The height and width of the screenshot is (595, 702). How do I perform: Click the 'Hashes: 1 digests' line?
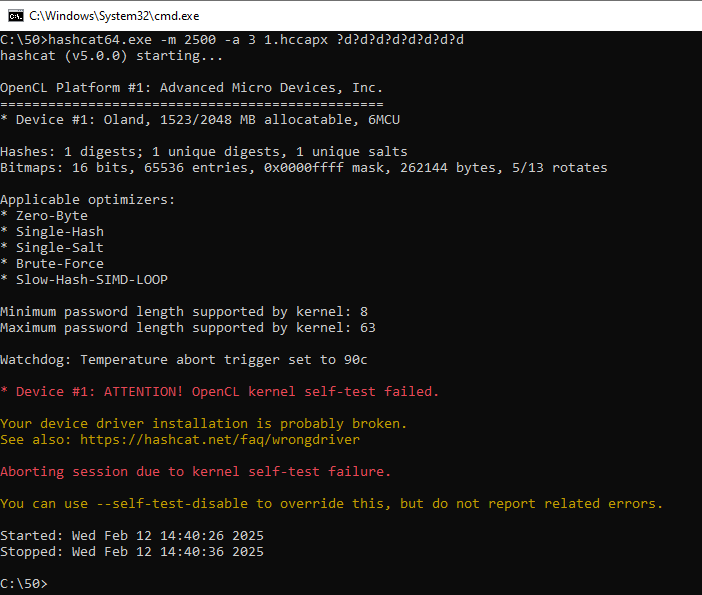coord(204,152)
